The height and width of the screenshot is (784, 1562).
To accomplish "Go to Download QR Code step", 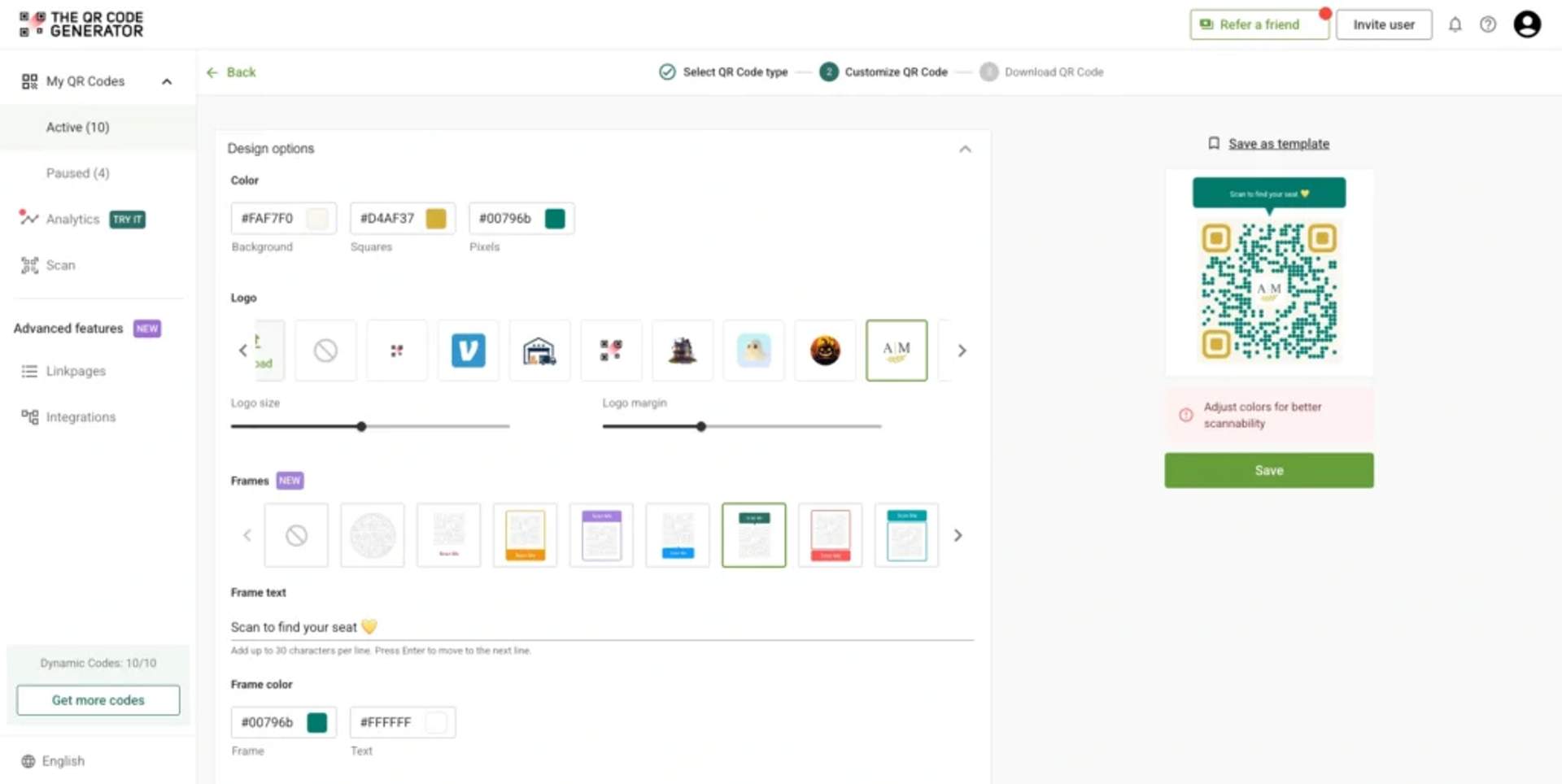I will click(x=1042, y=72).
